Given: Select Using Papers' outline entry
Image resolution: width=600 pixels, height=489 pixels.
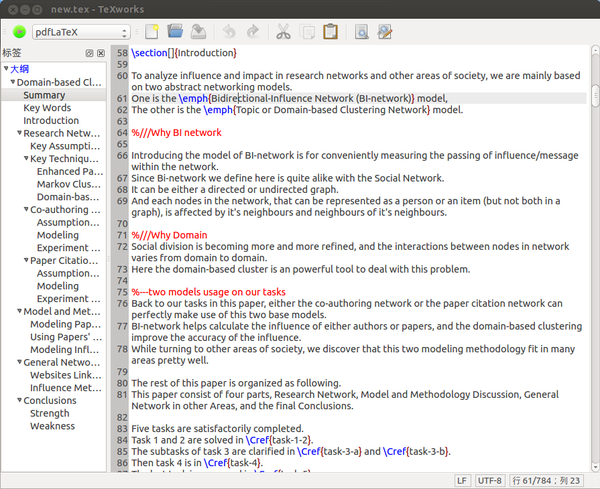Looking at the screenshot, I should [66, 337].
